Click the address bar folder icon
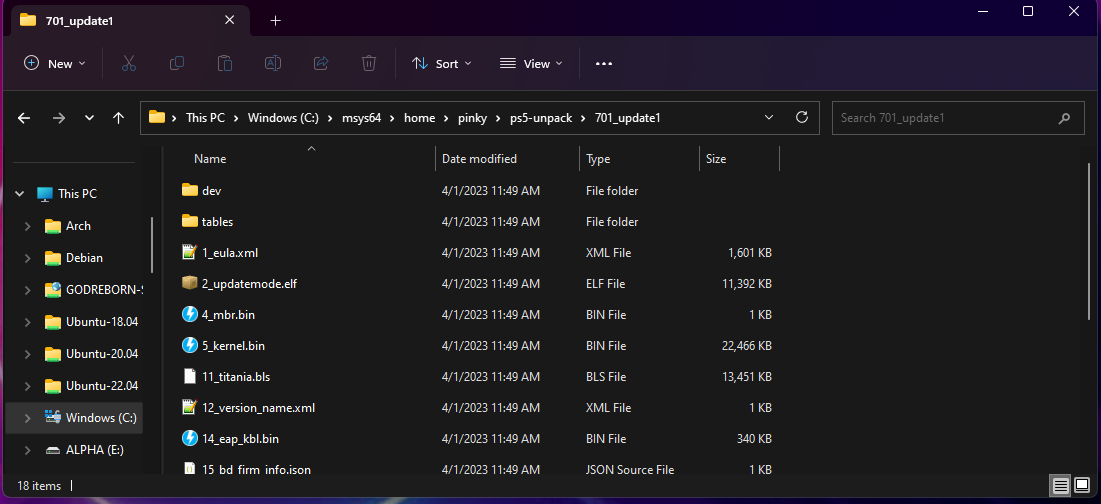The height and width of the screenshot is (504, 1101). [x=157, y=117]
